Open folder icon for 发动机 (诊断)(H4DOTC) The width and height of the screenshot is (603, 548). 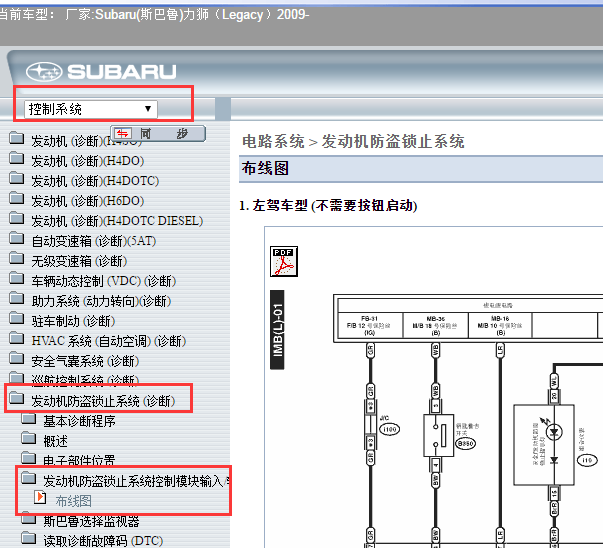[x=17, y=178]
